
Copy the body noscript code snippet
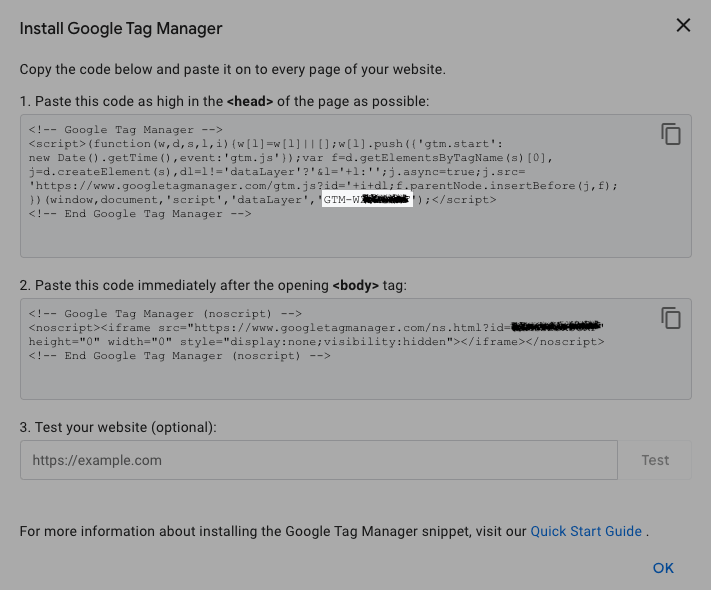tap(671, 318)
